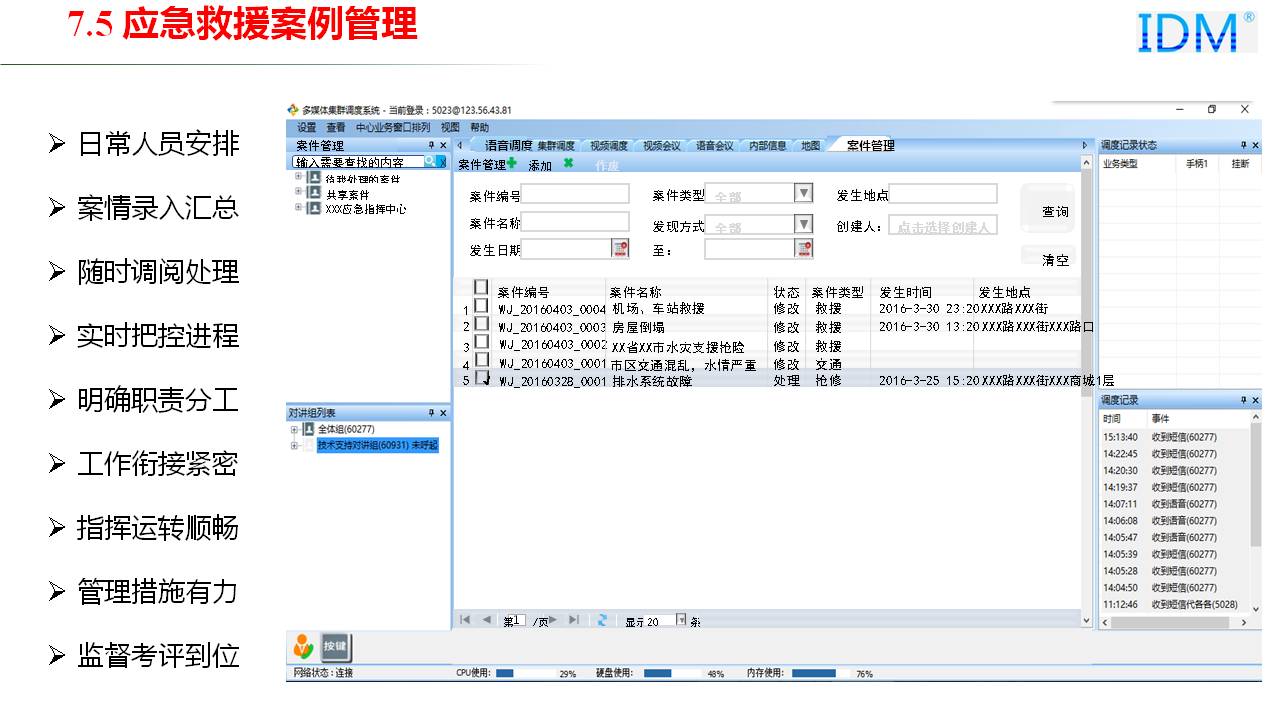Image resolution: width=1280 pixels, height=720 pixels.
Task: Switch to the 视频会议 tab
Action: click(661, 146)
